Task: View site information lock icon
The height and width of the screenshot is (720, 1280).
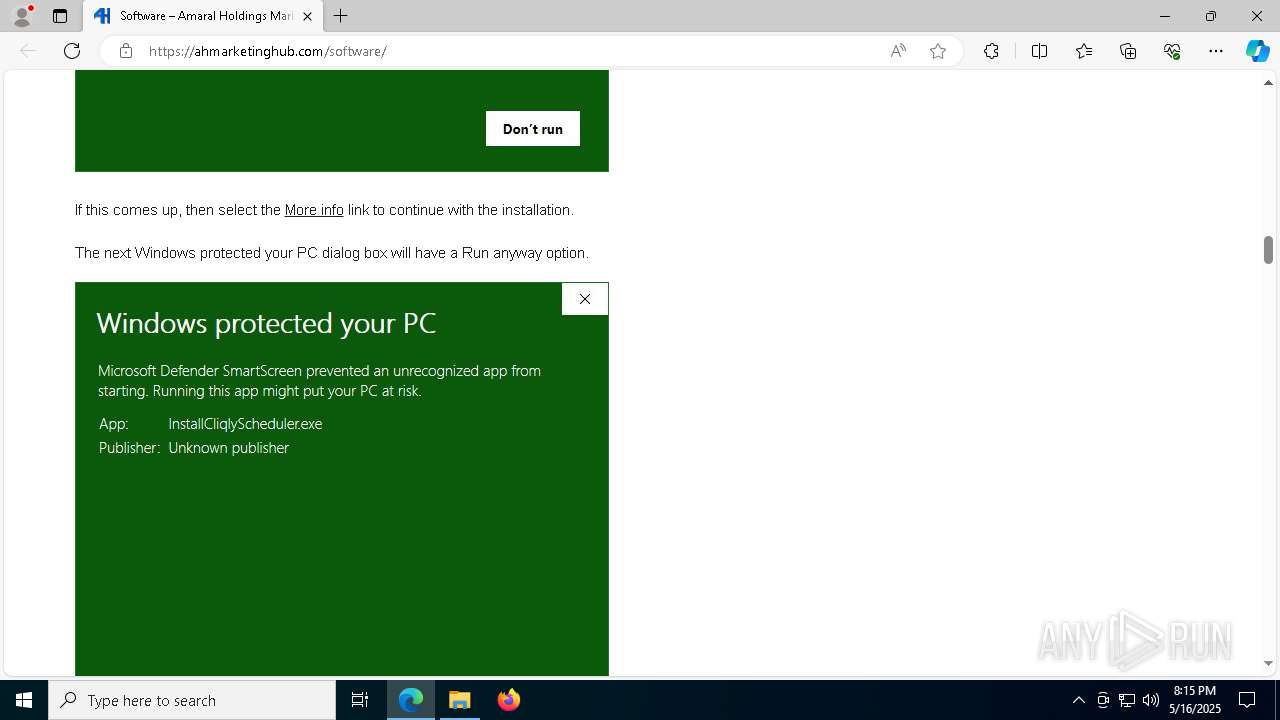Action: click(x=126, y=51)
